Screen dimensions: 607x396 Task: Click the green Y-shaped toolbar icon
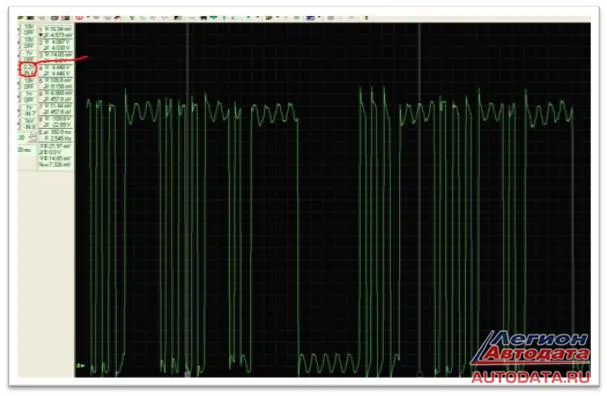tap(132, 18)
